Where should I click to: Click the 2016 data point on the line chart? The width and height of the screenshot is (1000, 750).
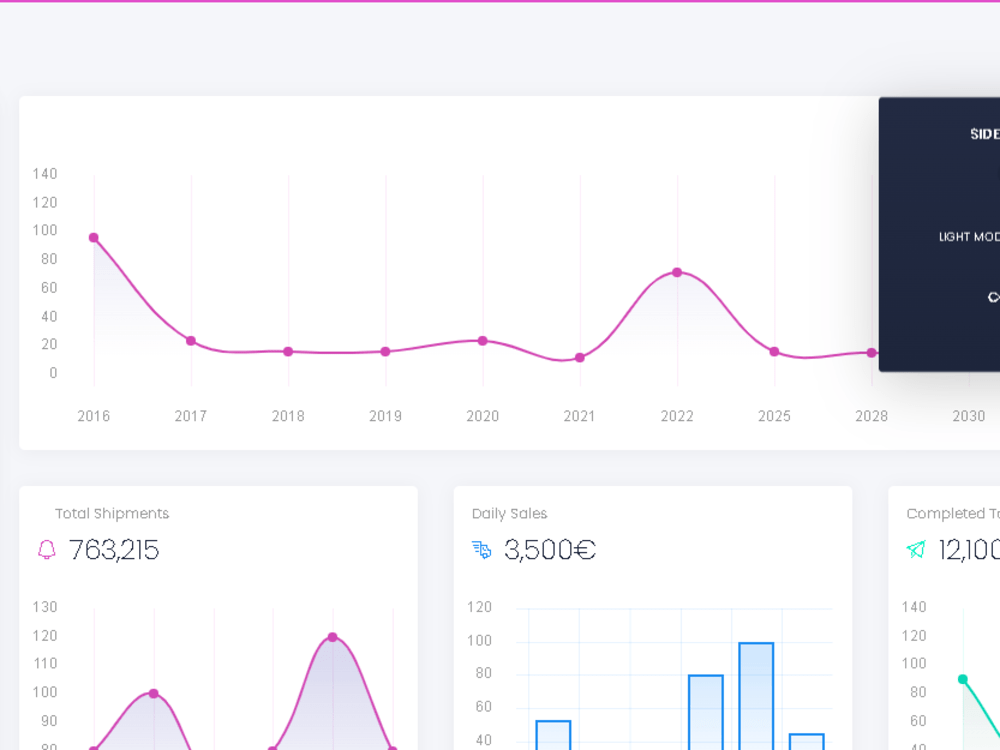click(93, 238)
